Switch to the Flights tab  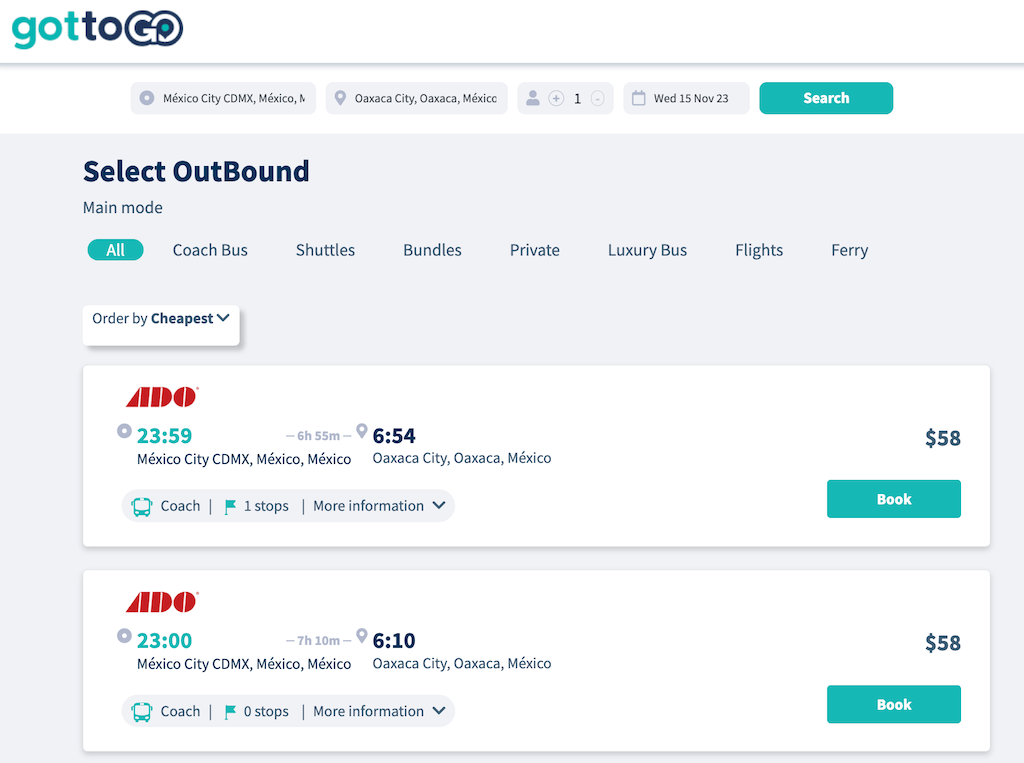pos(758,250)
